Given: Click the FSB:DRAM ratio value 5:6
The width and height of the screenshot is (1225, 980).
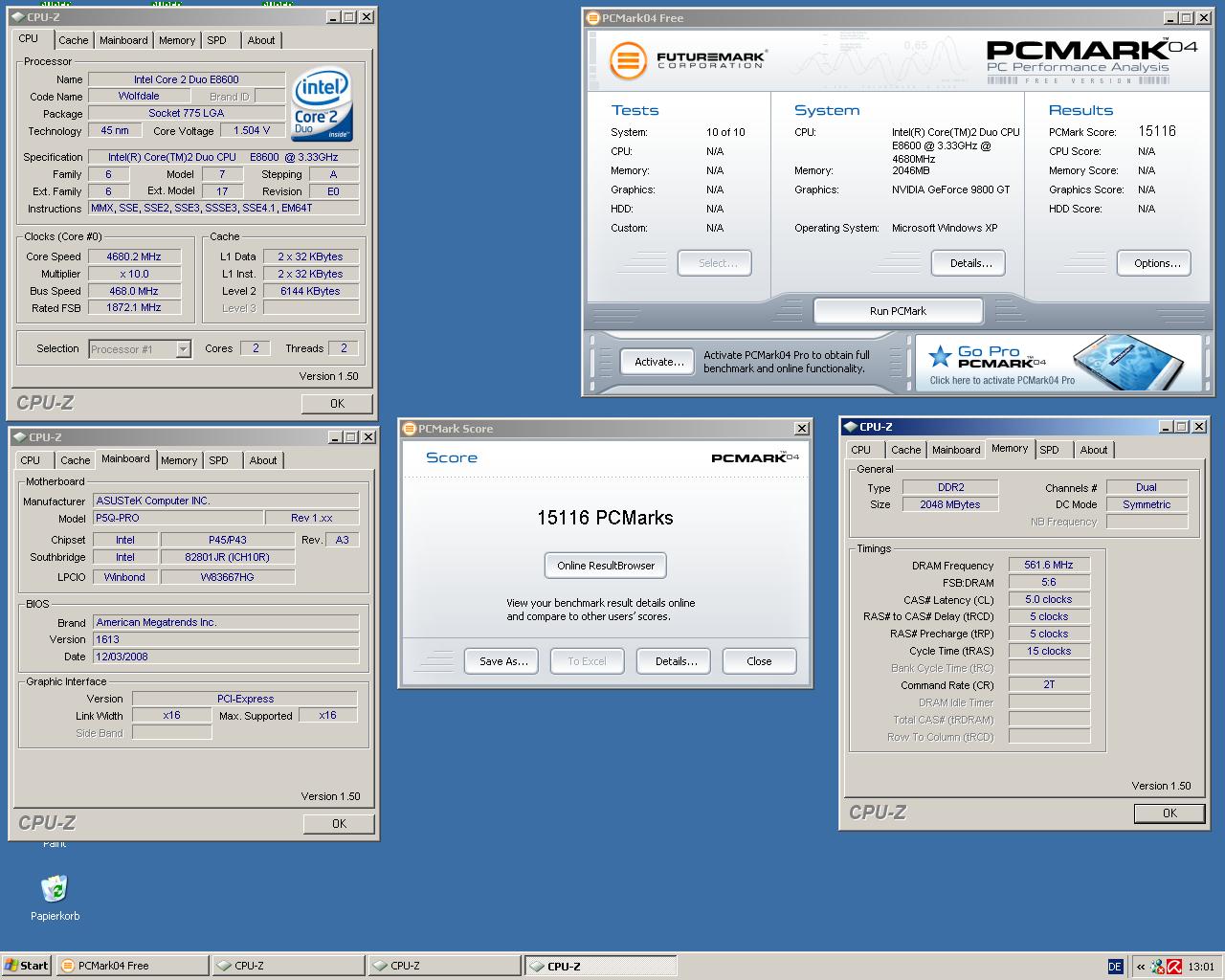Looking at the screenshot, I should point(1049,582).
